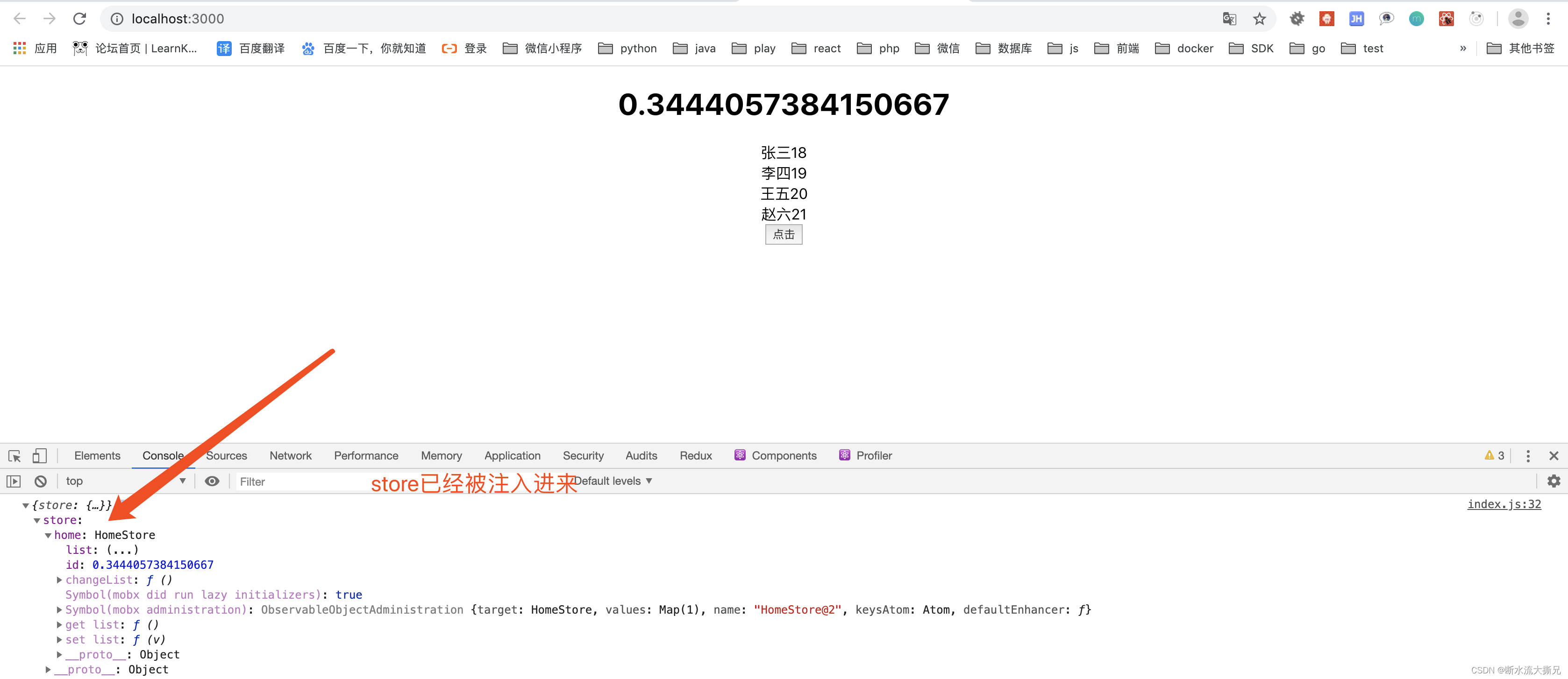Image resolution: width=1568 pixels, height=679 pixels.
Task: Select the Console tab
Action: pyautogui.click(x=163, y=455)
